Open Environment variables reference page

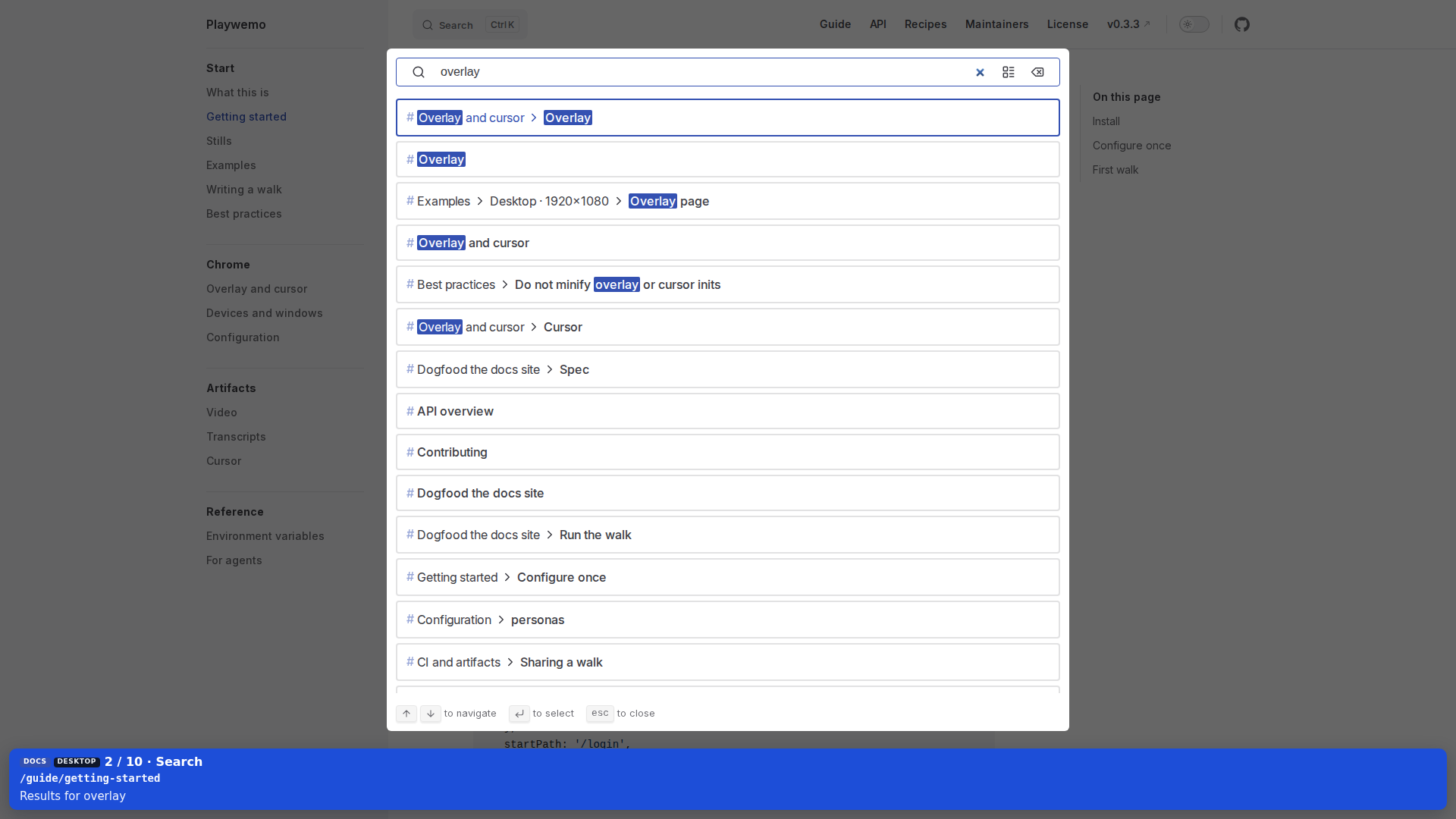click(265, 536)
